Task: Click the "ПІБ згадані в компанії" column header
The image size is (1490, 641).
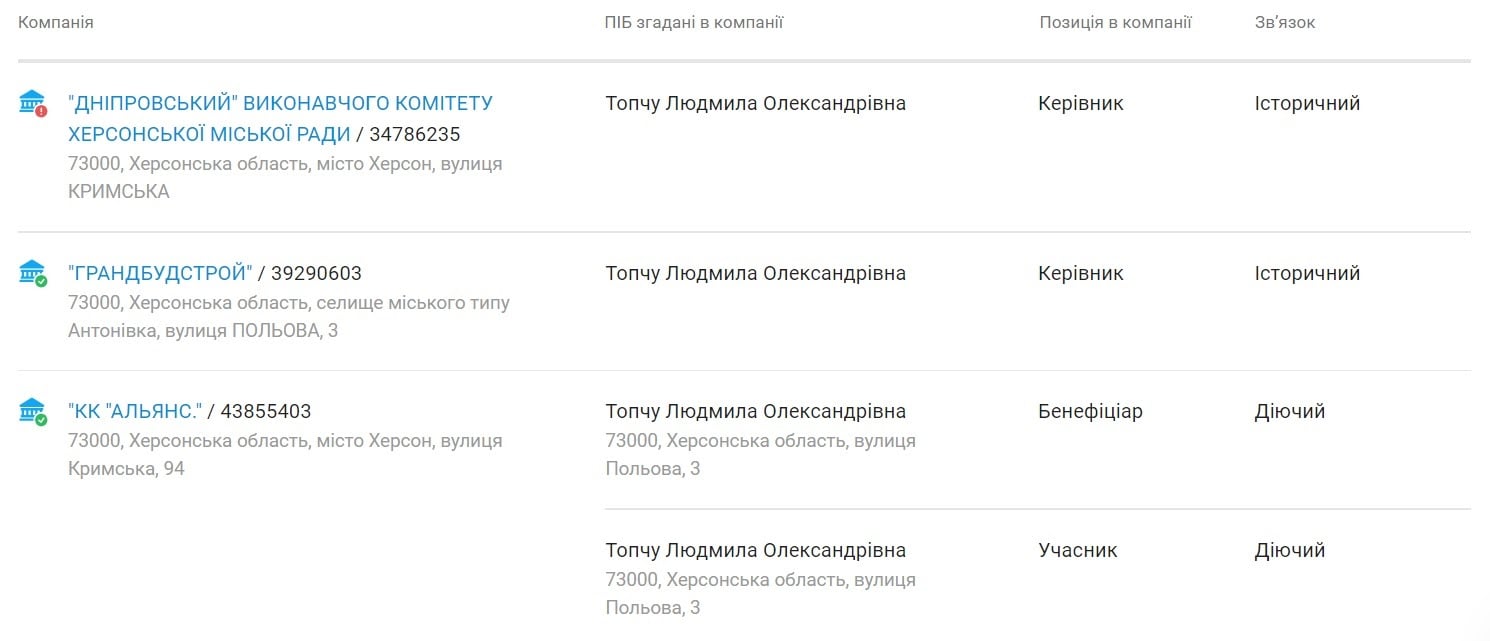Action: tap(694, 22)
